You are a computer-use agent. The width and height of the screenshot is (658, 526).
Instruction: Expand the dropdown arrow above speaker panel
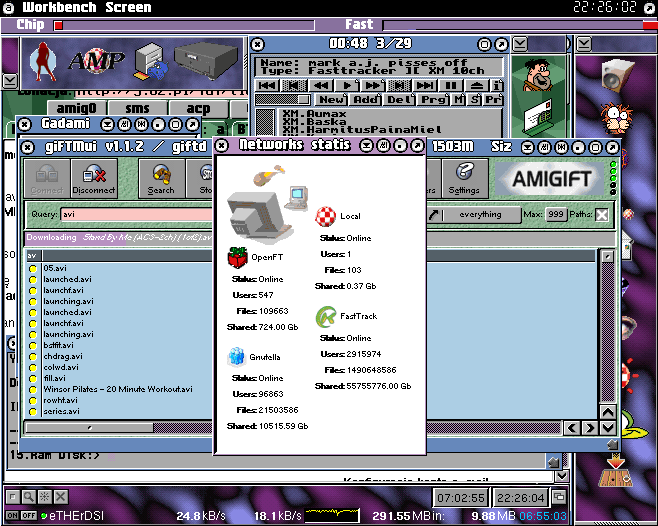pos(584,44)
